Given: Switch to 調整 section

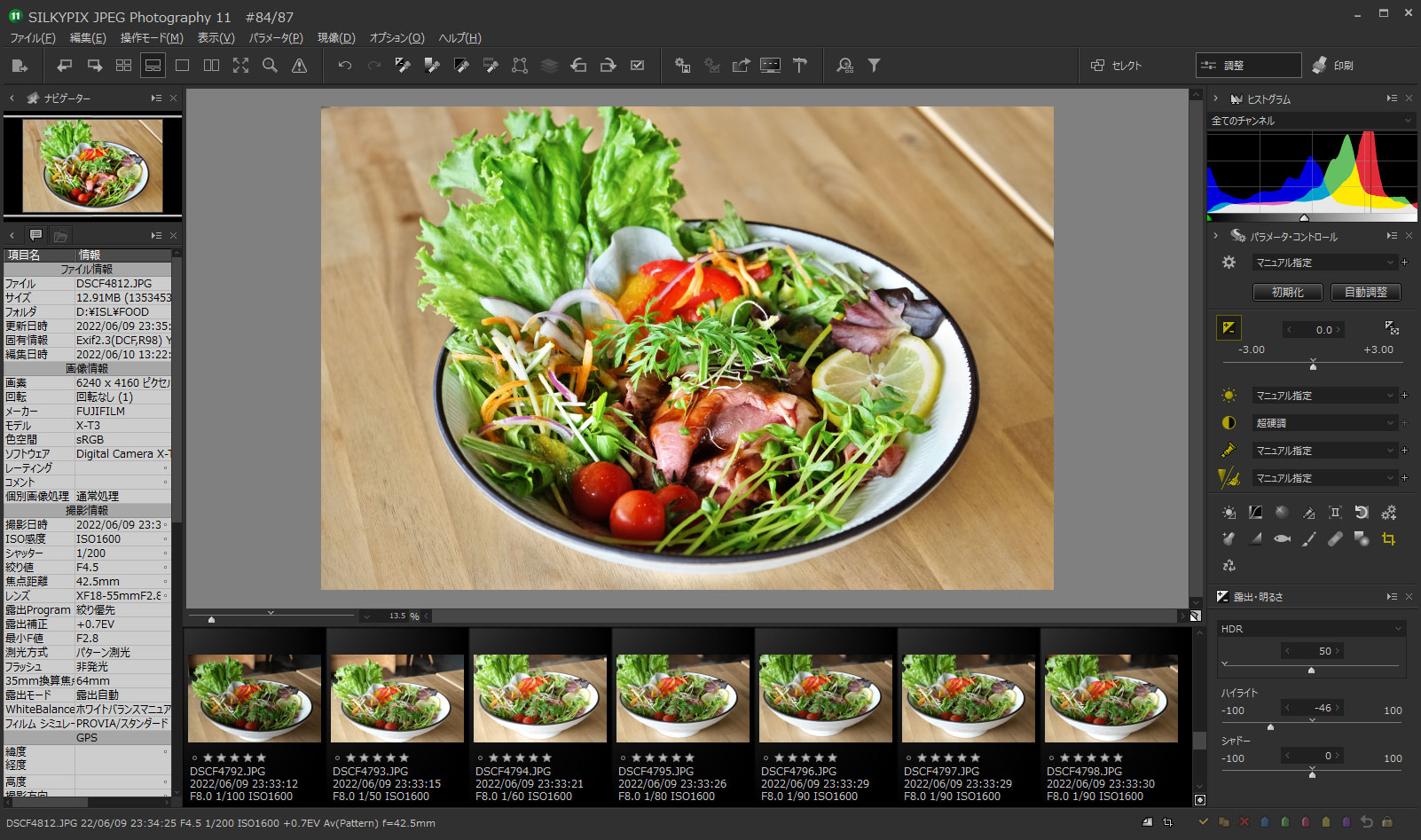Looking at the screenshot, I should [1248, 66].
